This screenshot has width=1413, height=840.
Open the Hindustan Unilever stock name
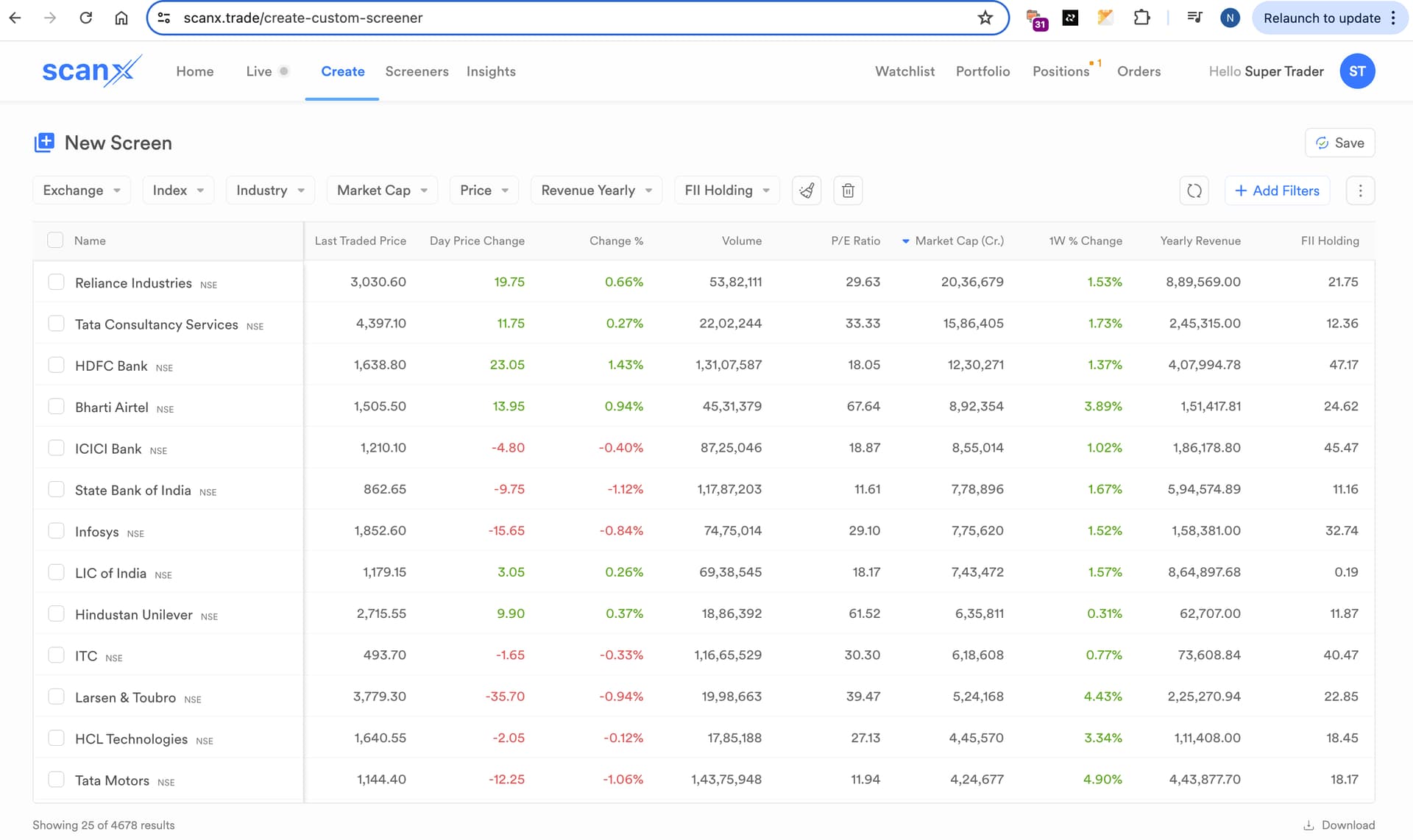pos(133,614)
